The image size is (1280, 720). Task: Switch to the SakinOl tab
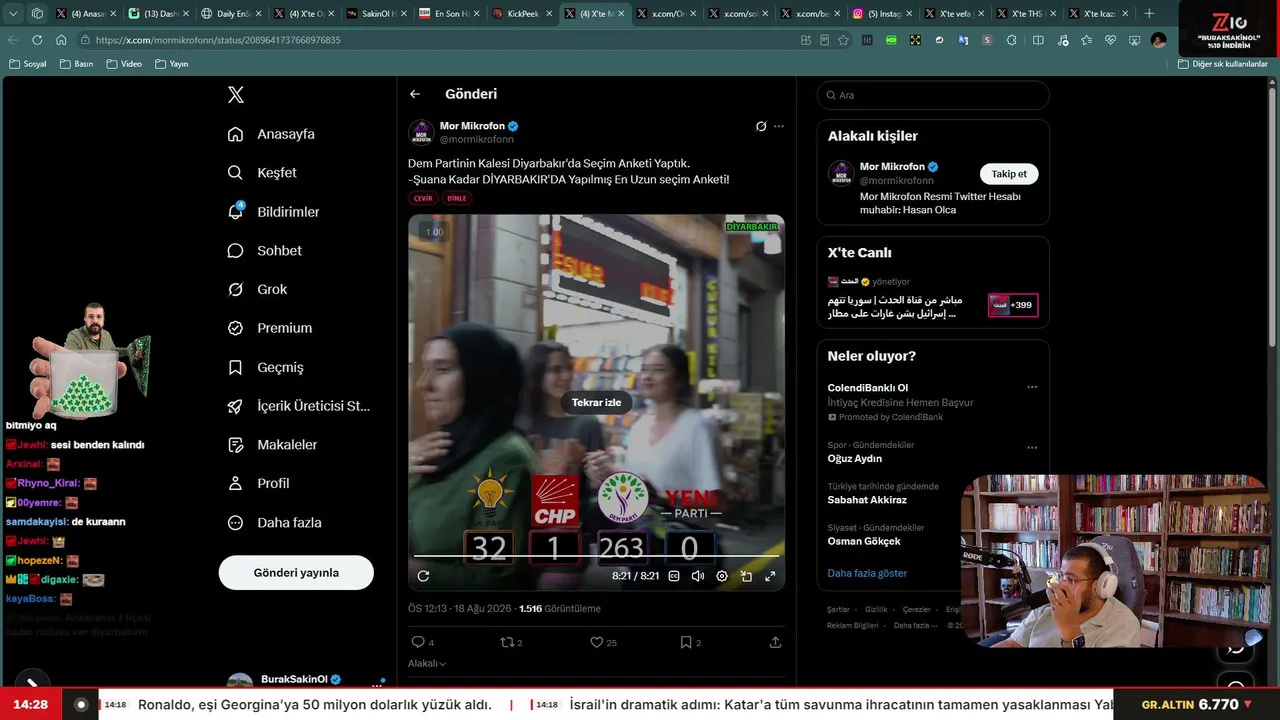[x=376, y=14]
